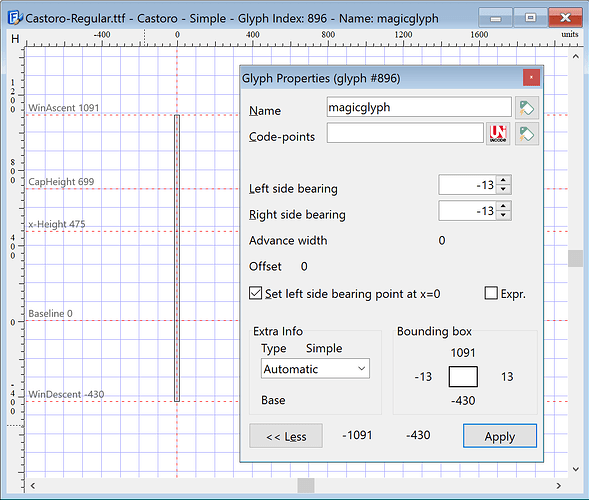
Task: Click the Left side bearing value field
Action: point(467,185)
